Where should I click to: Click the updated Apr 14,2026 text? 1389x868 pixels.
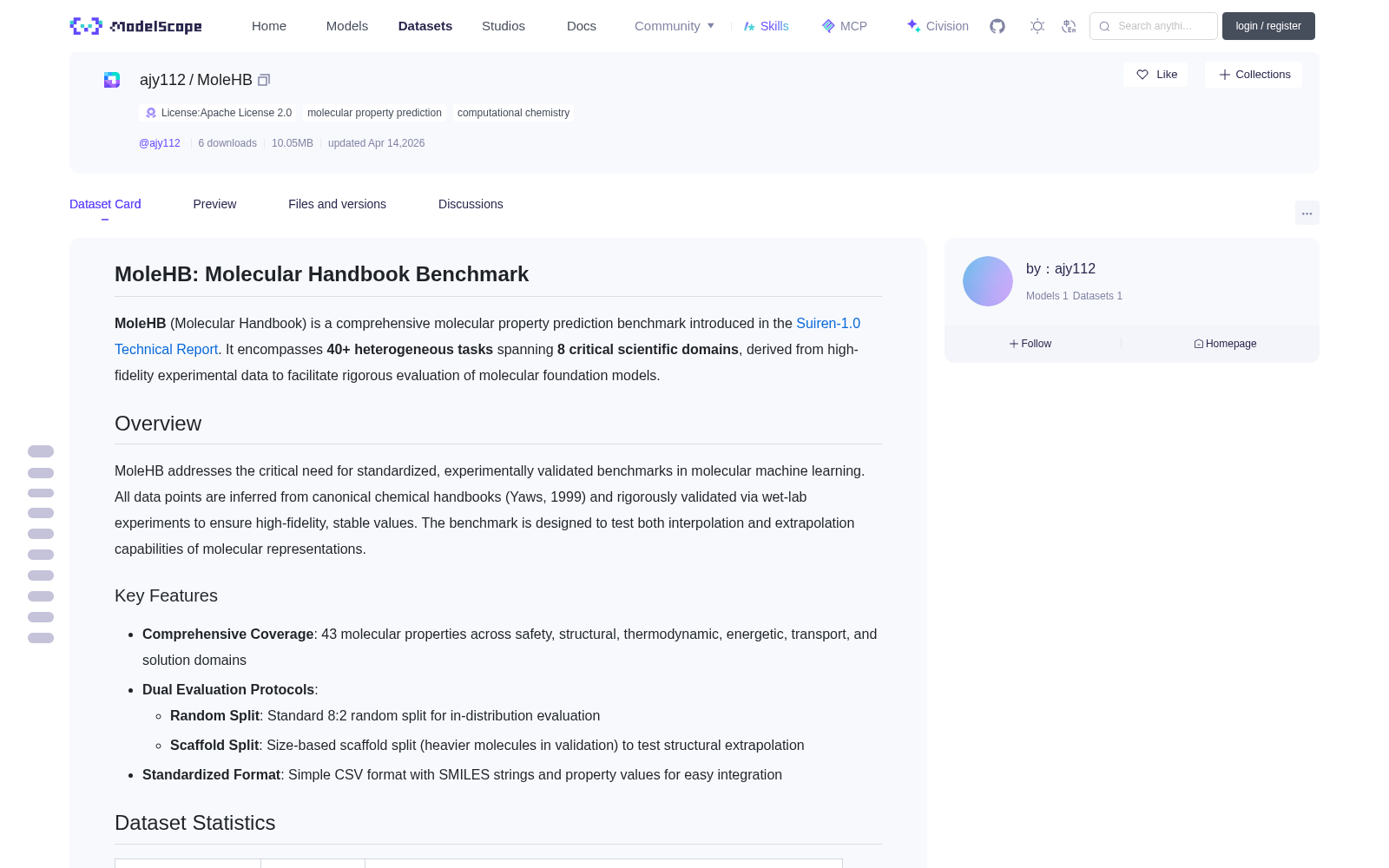click(x=376, y=143)
